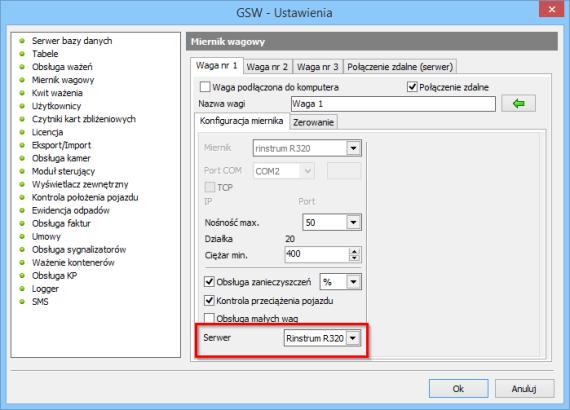Switch to Waga nr 1 tab
Screen dimensions: 570x410
click(x=217, y=66)
